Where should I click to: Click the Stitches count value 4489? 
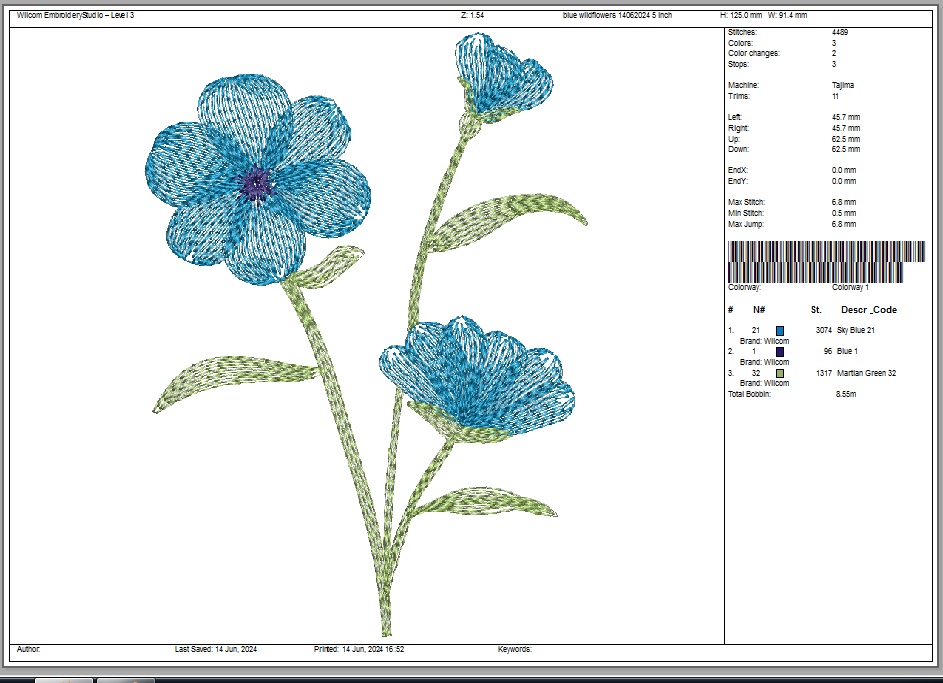coord(840,33)
